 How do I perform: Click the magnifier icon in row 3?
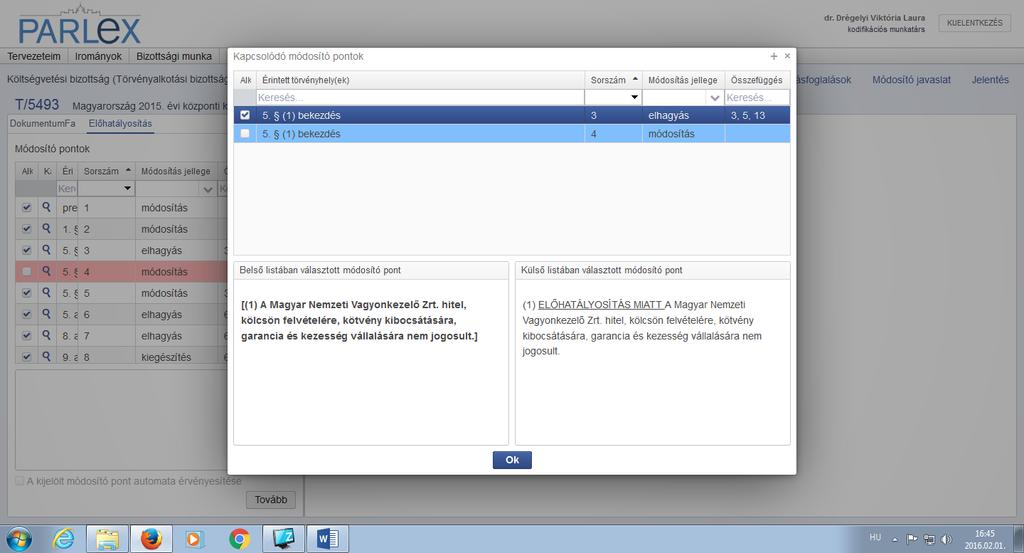point(46,250)
